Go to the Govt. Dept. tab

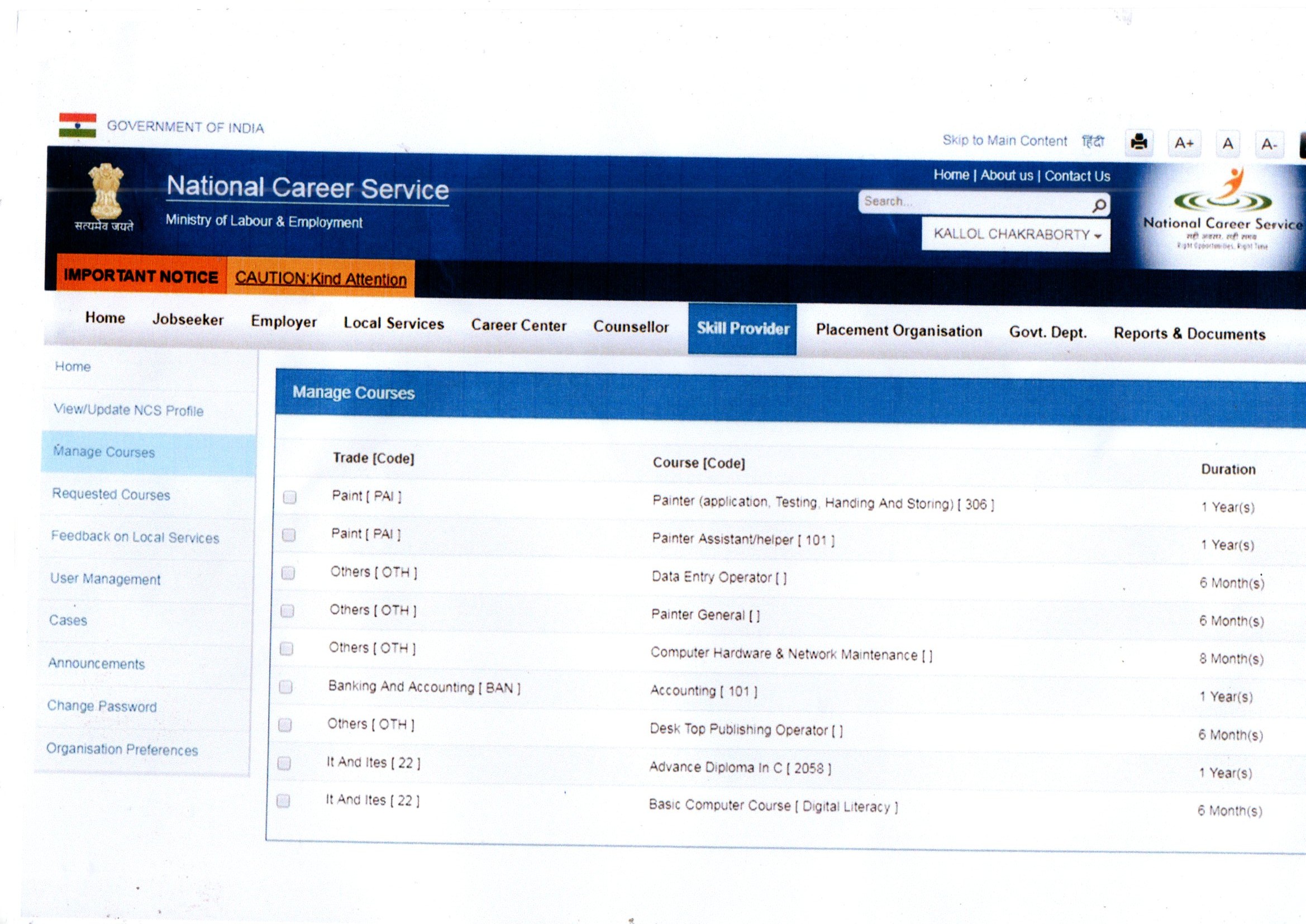(1048, 333)
